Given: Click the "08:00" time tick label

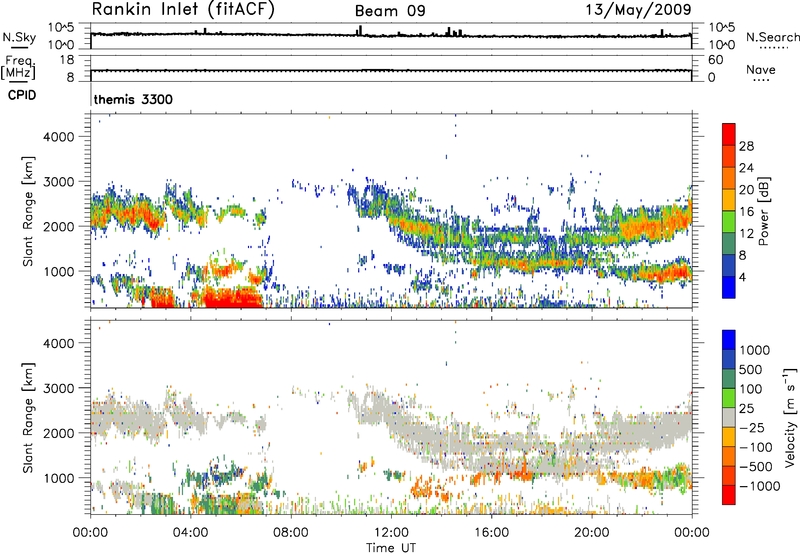Looking at the screenshot, I should point(291,533).
